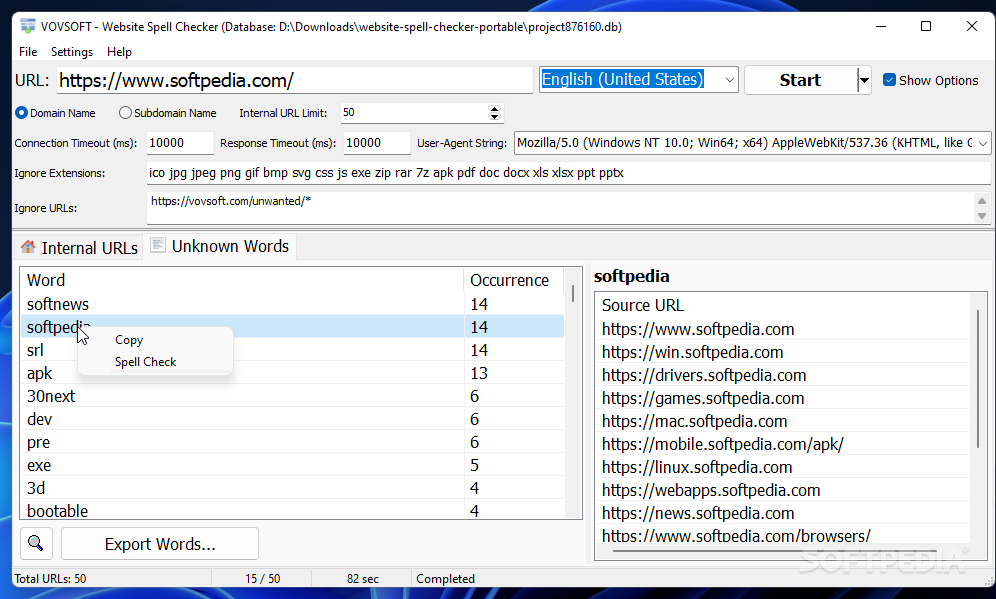Click the Internal URLs tab house icon
This screenshot has width=996, height=599.
click(x=28, y=247)
